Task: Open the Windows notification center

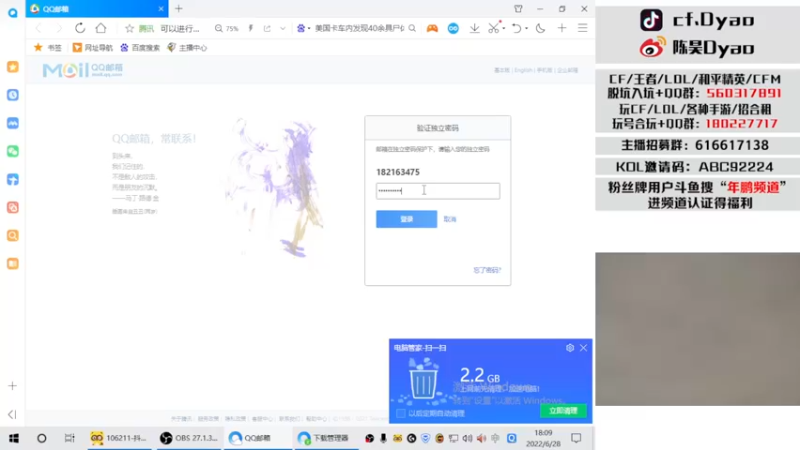Action: click(576, 438)
